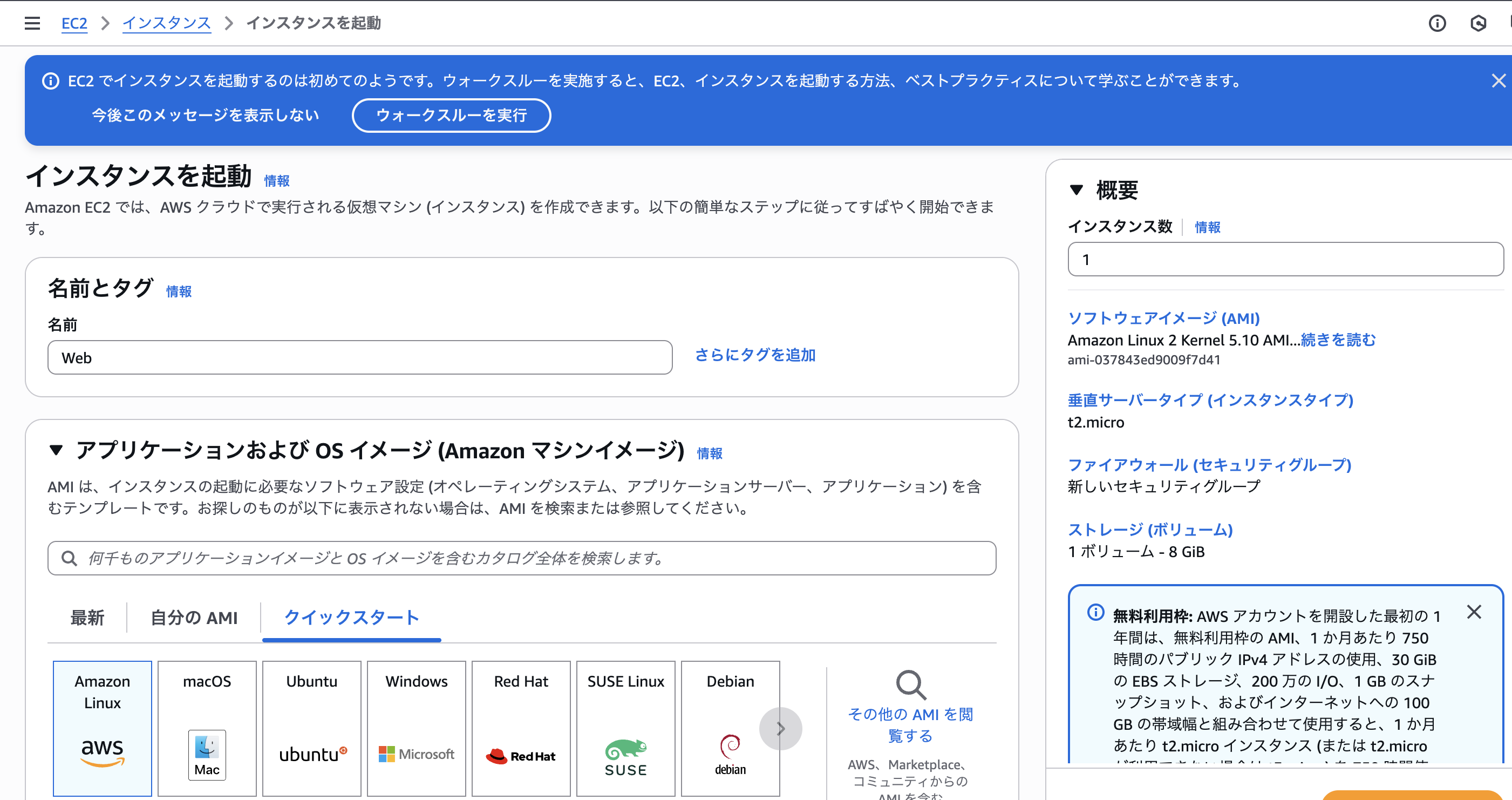Viewport: 1512px width, 800px height.
Task: Select the SUSE Linux AMI option
Action: [x=625, y=728]
